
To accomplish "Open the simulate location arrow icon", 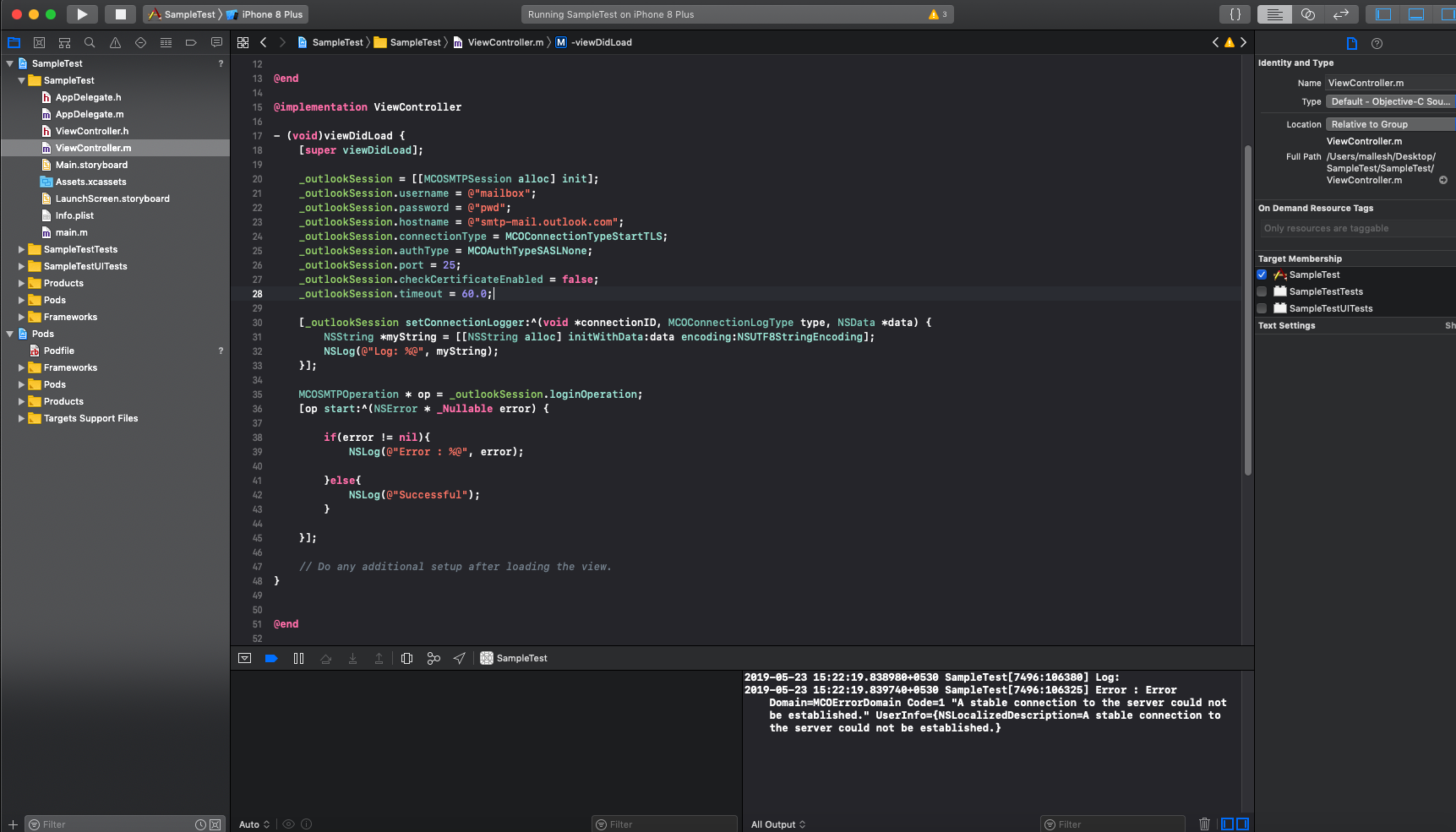I will click(x=460, y=658).
